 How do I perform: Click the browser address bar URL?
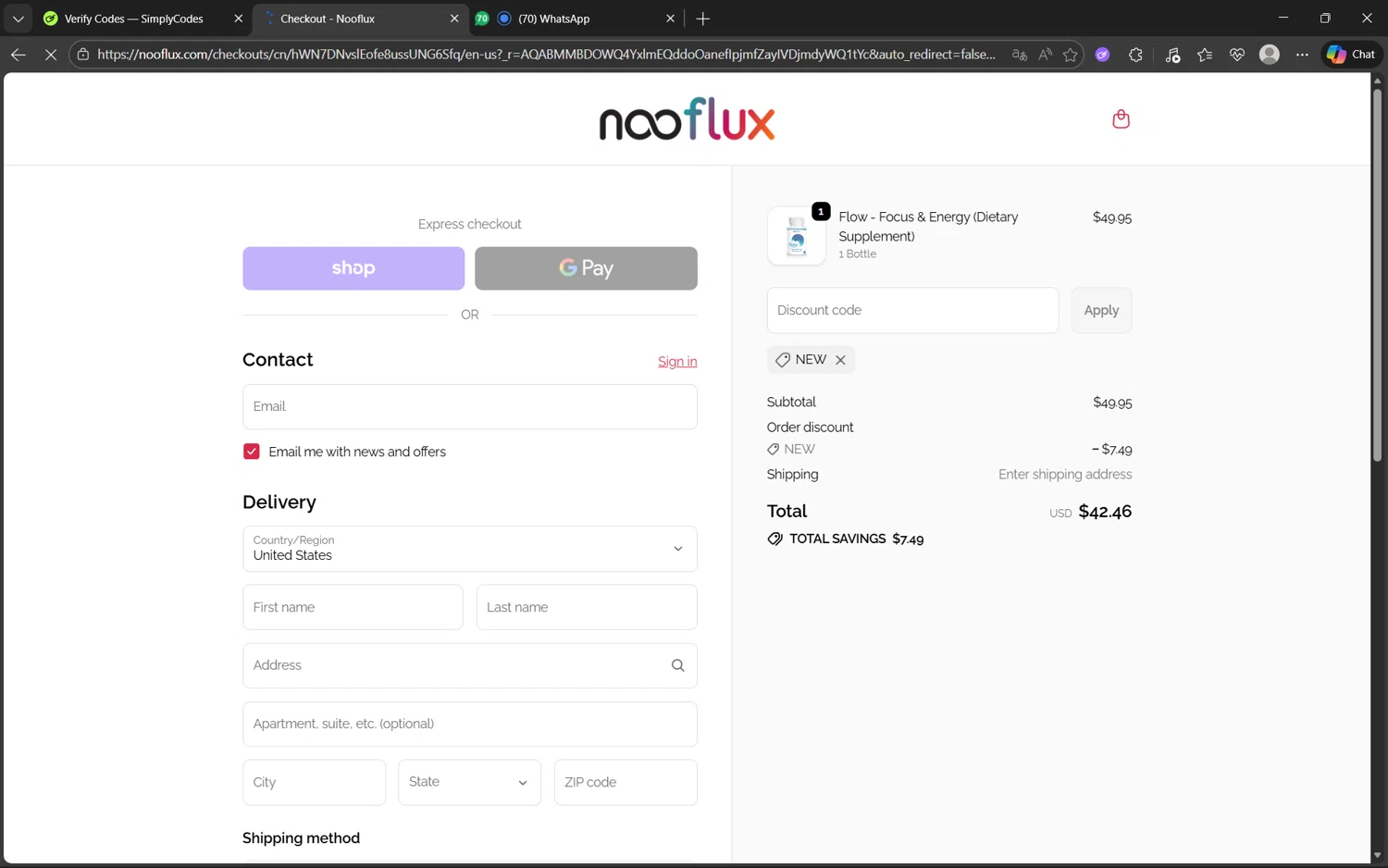[546, 55]
